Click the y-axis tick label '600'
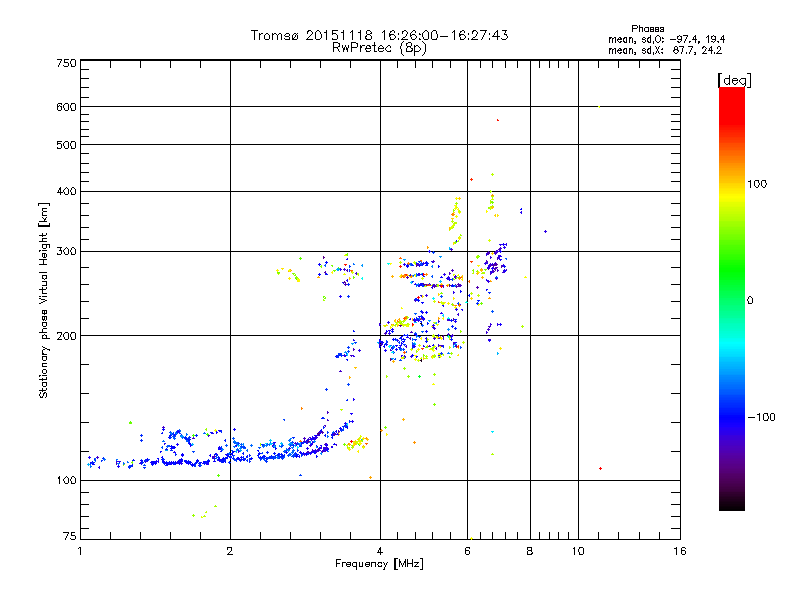This screenshot has height=600, width=800. (66, 107)
